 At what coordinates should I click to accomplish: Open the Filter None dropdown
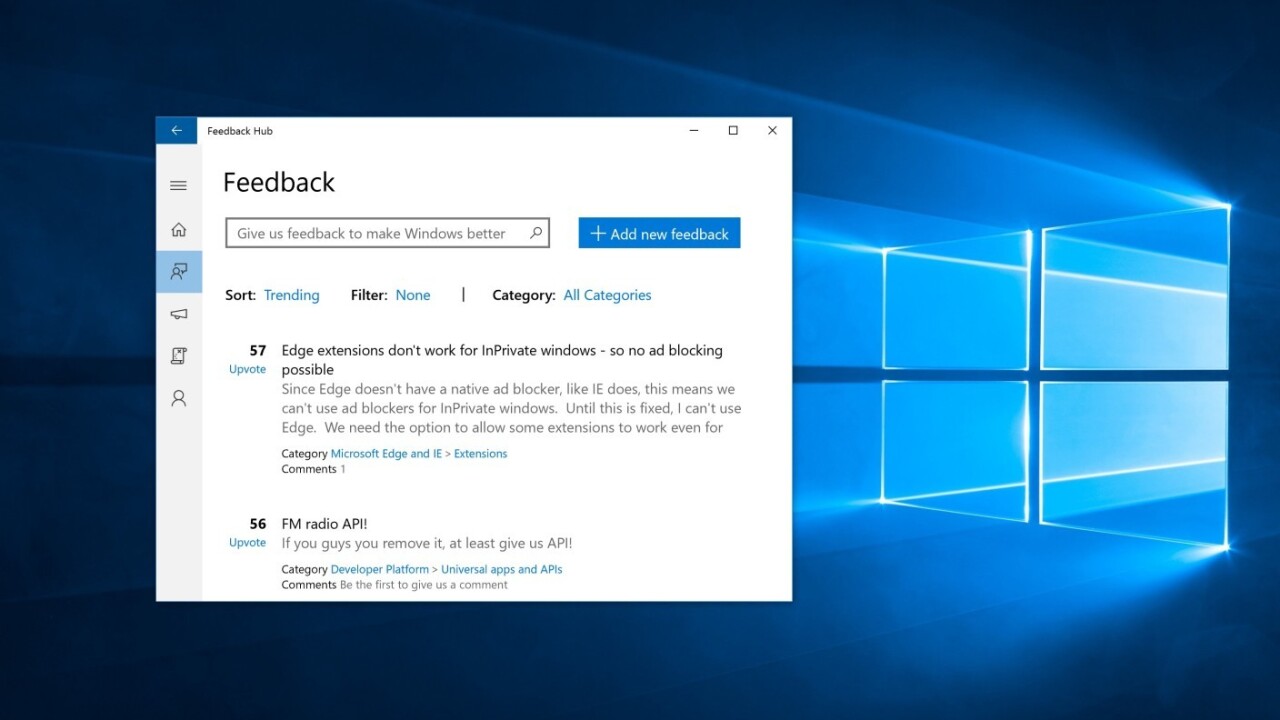click(x=412, y=295)
